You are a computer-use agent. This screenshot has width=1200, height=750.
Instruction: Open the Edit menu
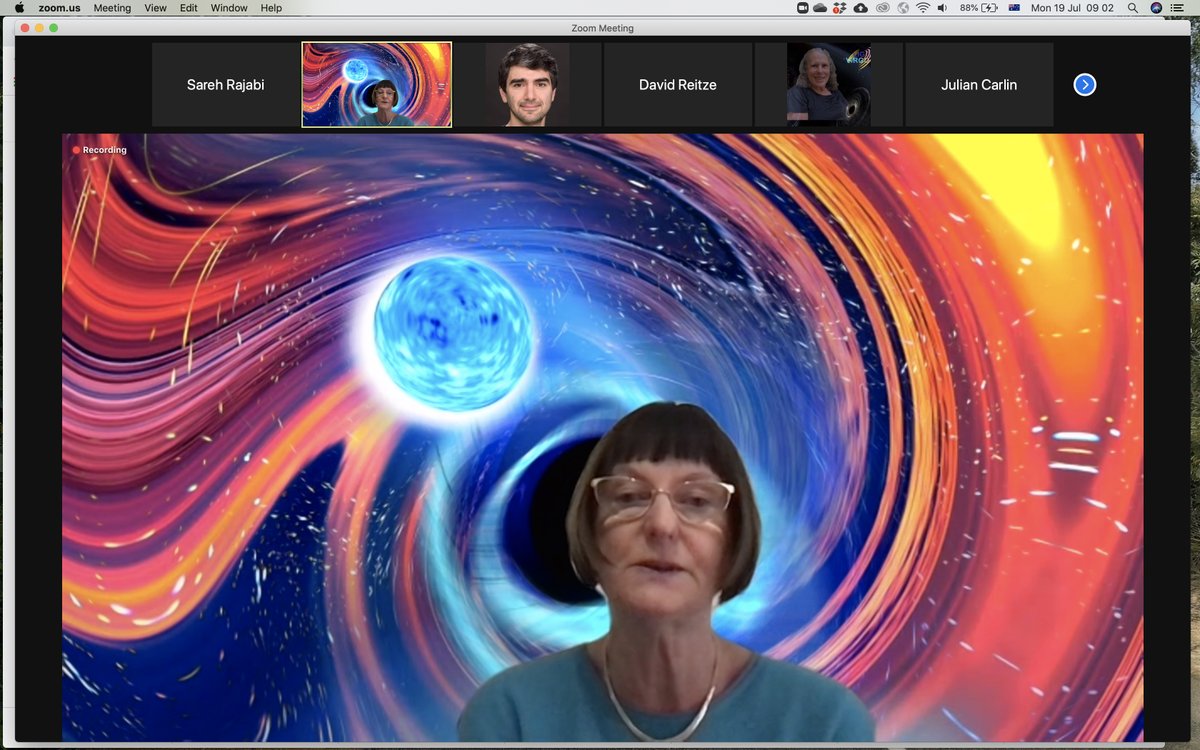coord(188,8)
